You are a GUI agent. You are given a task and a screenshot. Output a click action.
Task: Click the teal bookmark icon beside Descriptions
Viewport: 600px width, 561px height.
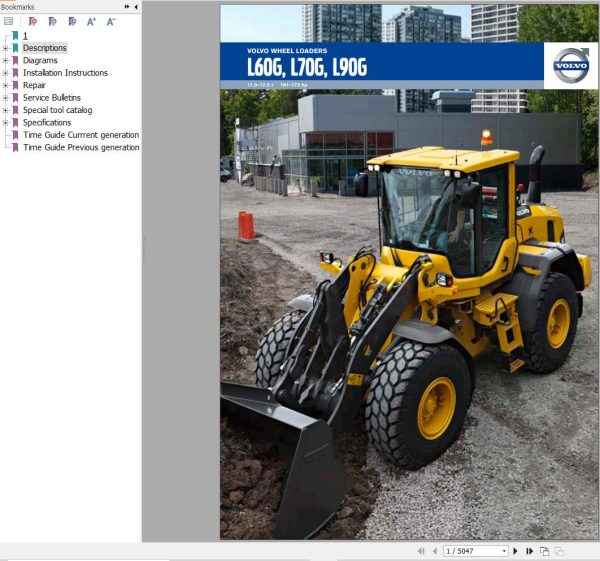15,48
